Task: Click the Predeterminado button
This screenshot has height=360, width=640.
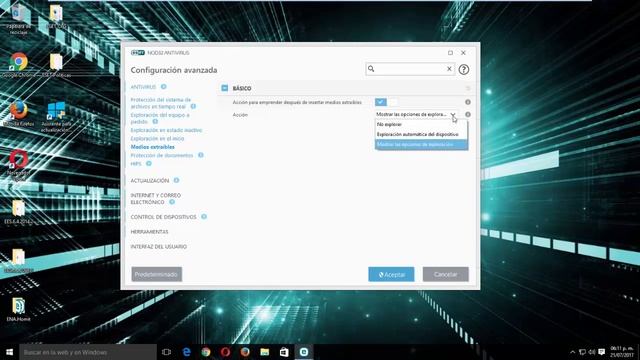Action: pyautogui.click(x=157, y=274)
